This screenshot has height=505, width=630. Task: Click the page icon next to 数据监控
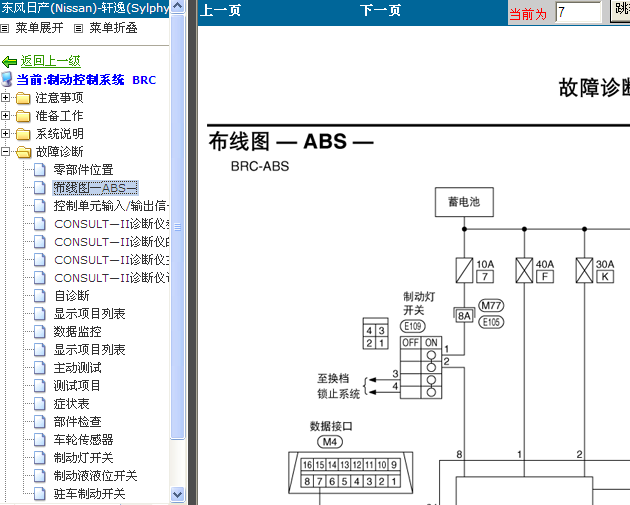point(39,331)
